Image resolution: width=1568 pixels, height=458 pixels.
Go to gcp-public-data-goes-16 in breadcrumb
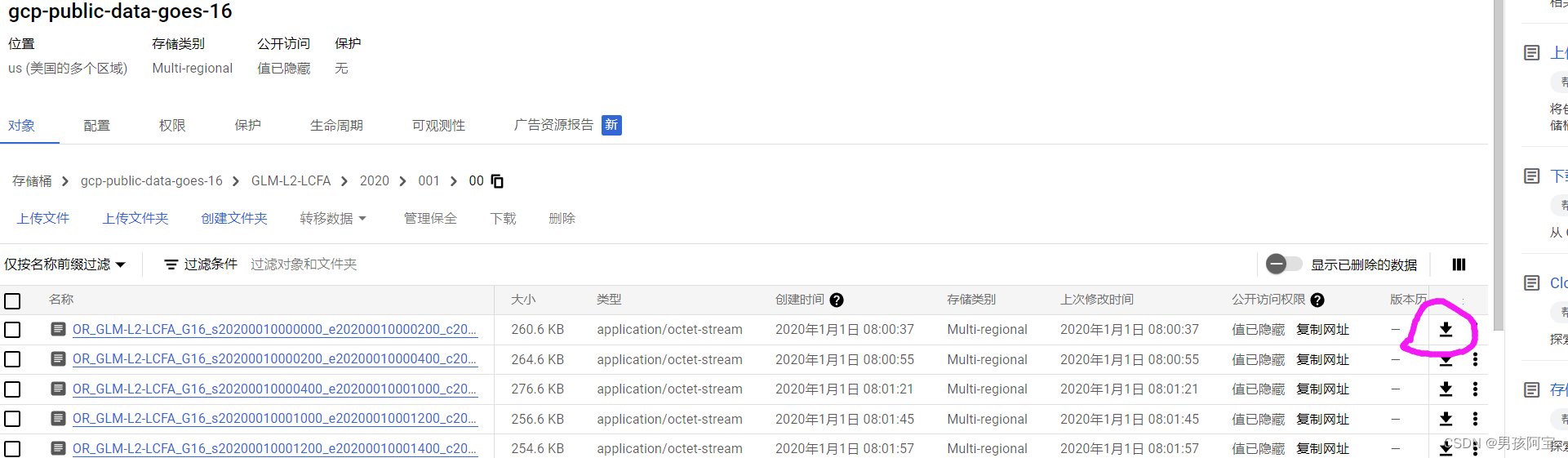point(151,181)
